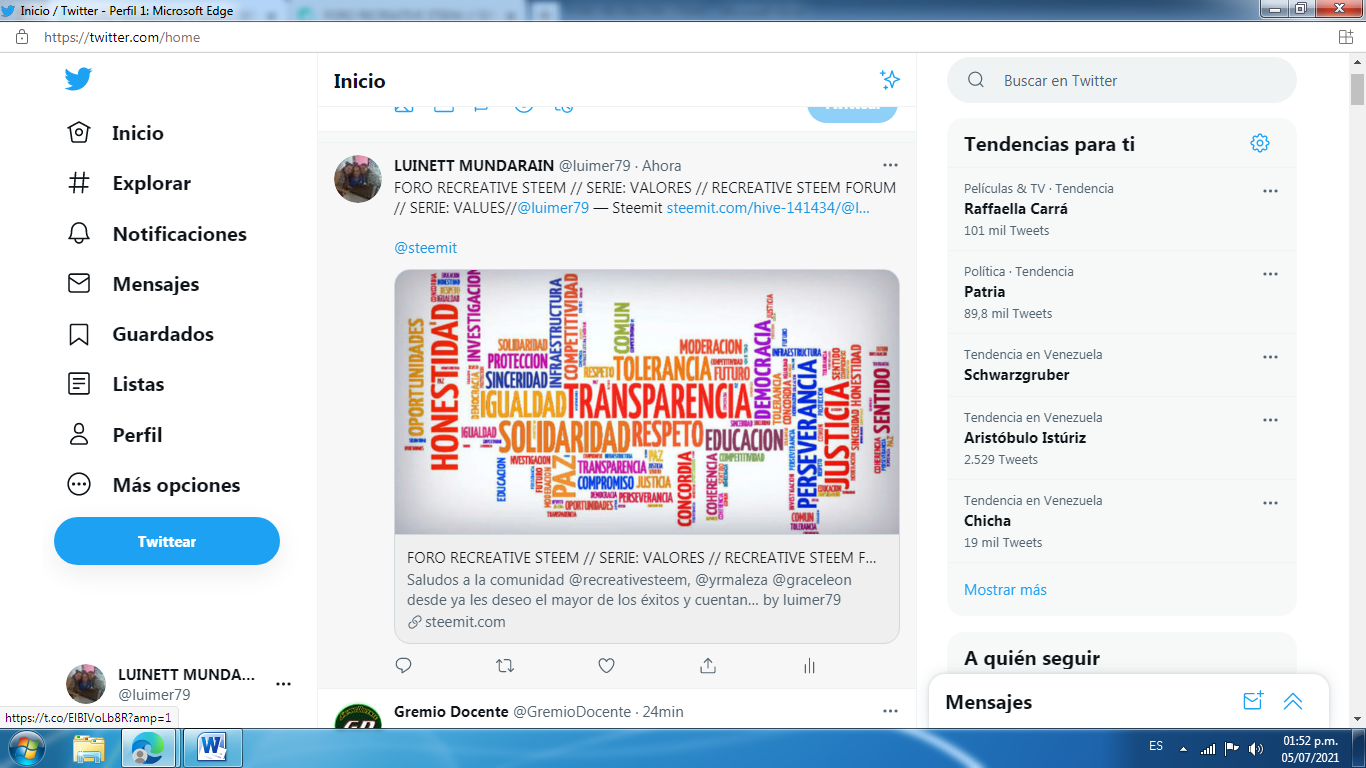Open the Tendencias settings gear

1260,143
